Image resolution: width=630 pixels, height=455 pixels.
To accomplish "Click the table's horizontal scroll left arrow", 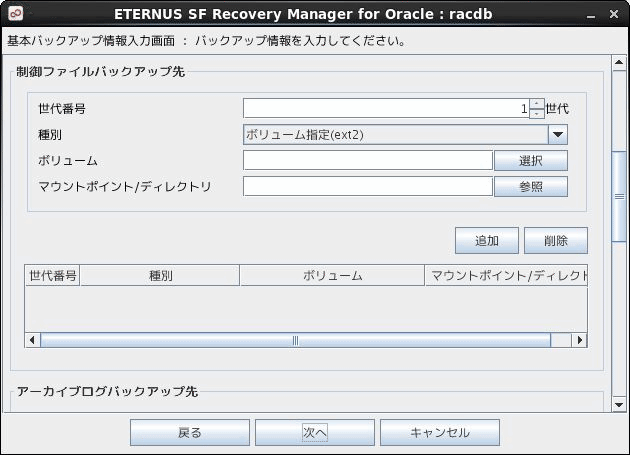I will 33,340.
